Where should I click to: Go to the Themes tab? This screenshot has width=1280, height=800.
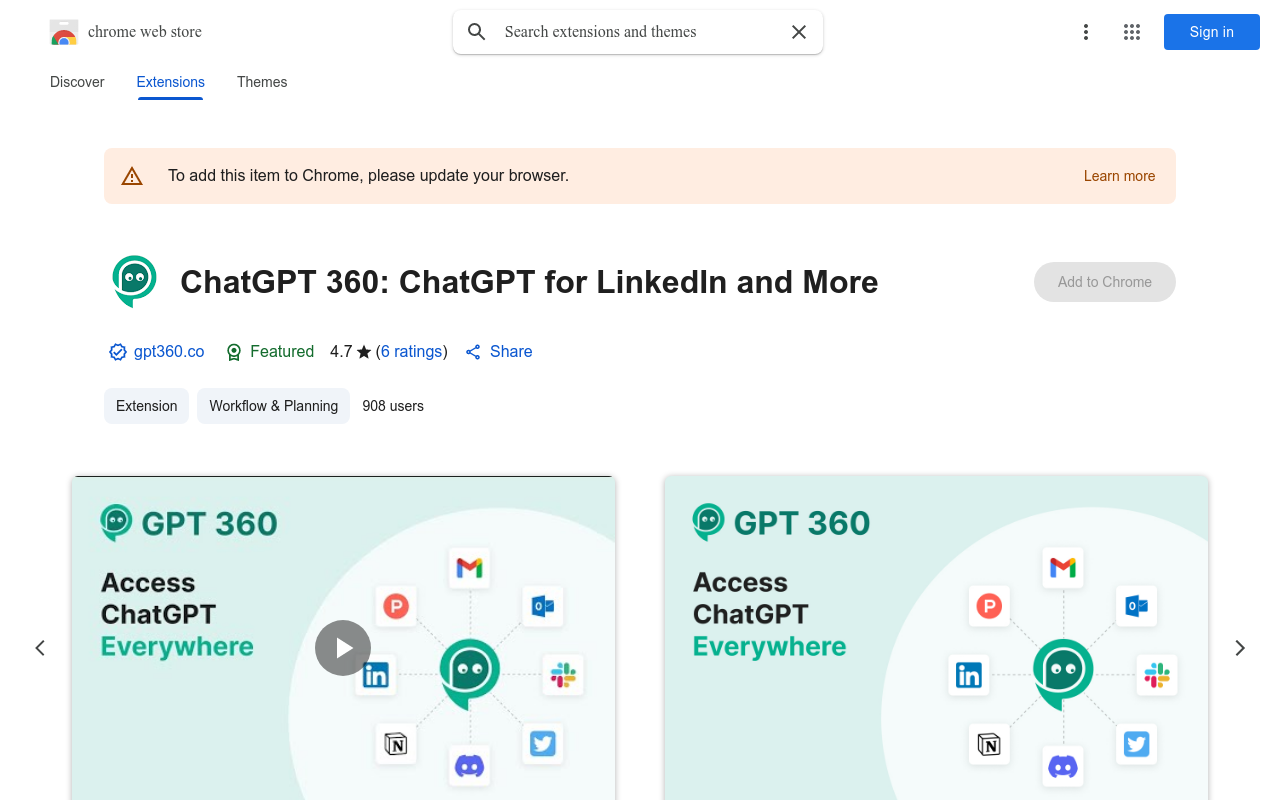[262, 82]
